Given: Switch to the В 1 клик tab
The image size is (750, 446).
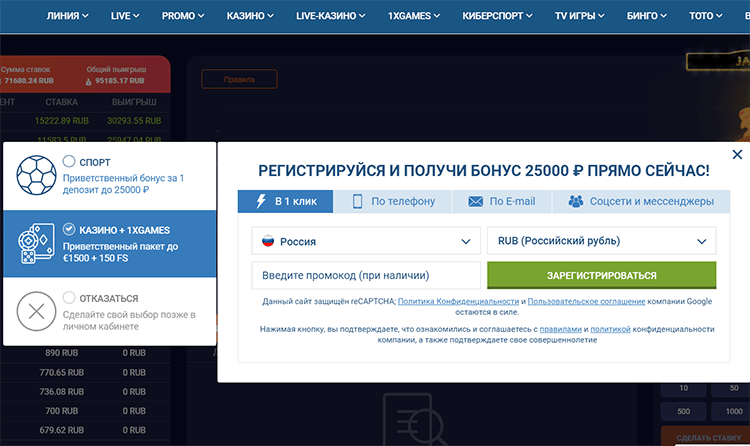Looking at the screenshot, I should pyautogui.click(x=286, y=201).
